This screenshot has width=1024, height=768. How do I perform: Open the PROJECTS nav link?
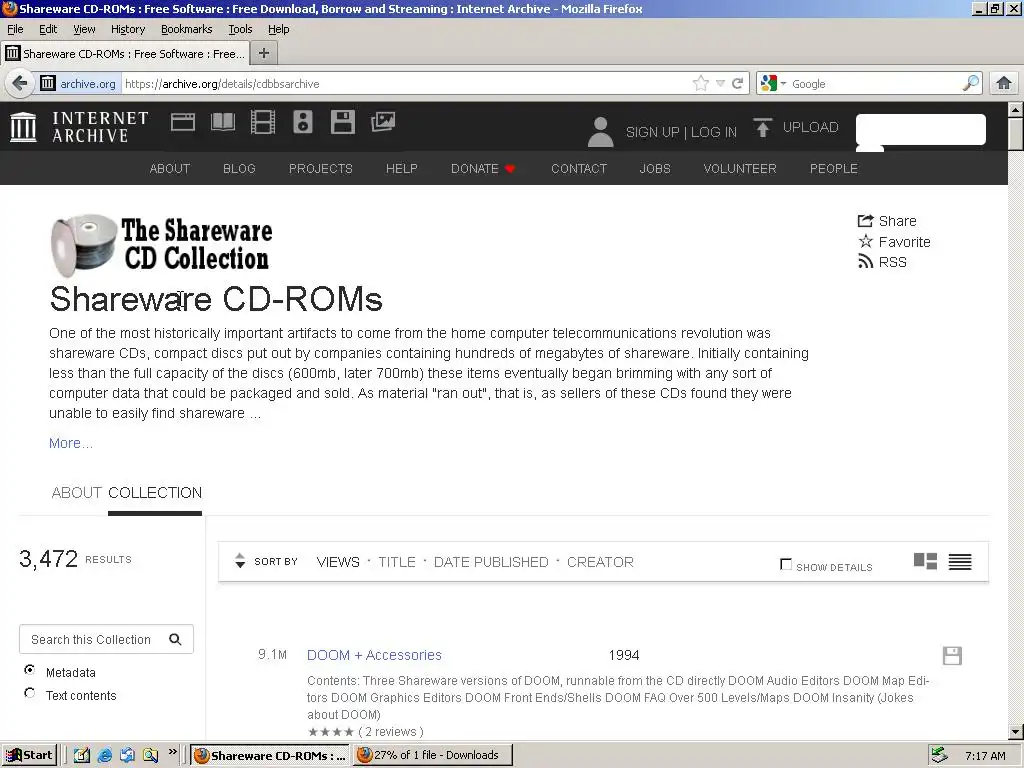coord(321,168)
